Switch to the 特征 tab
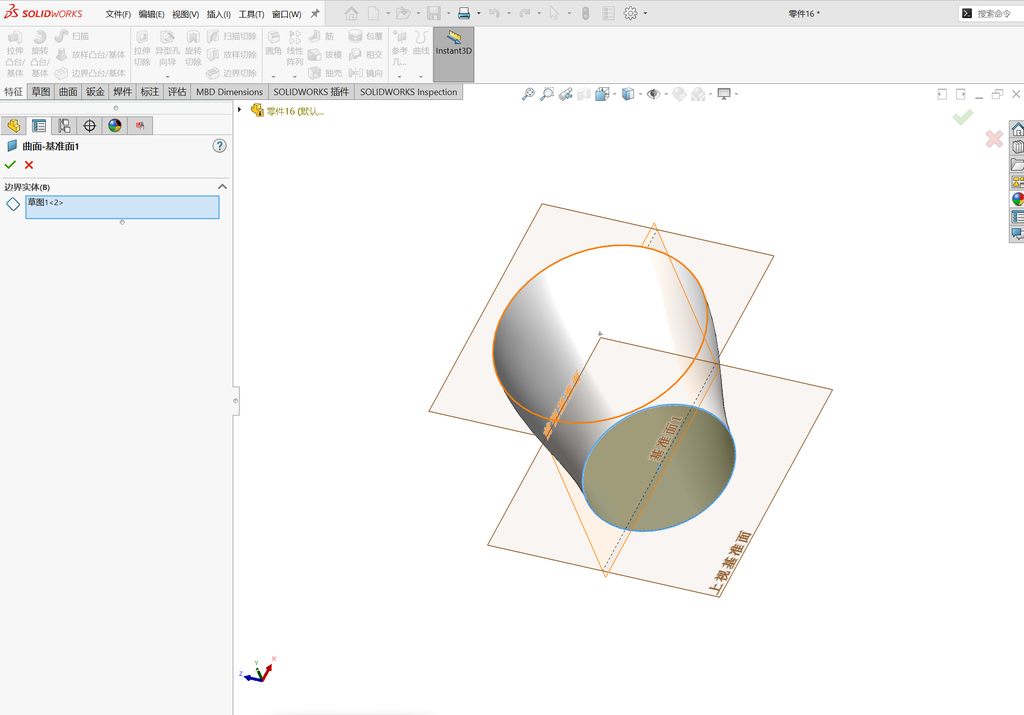This screenshot has width=1024, height=715. coord(14,92)
